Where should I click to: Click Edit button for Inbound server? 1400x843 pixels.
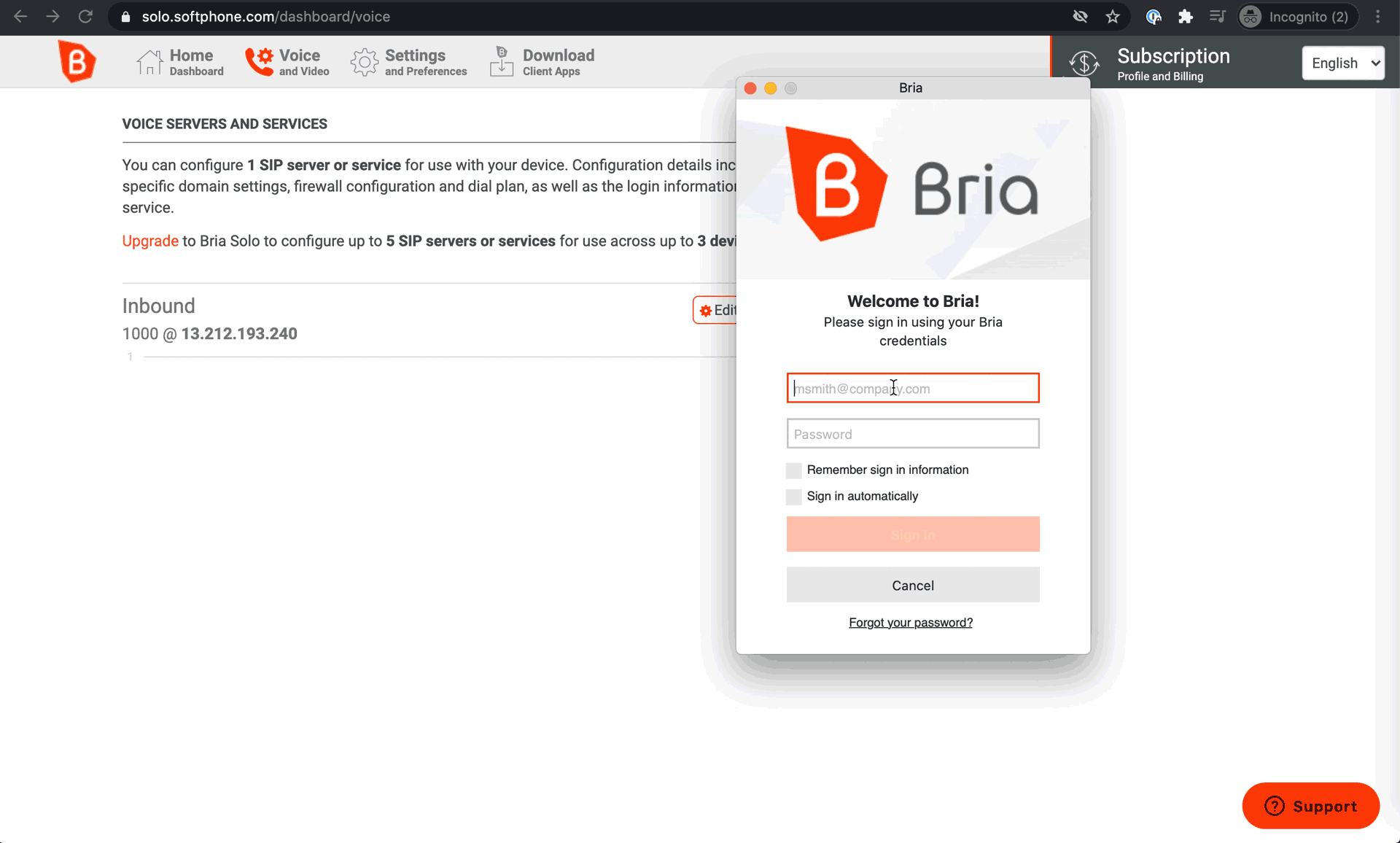point(718,310)
